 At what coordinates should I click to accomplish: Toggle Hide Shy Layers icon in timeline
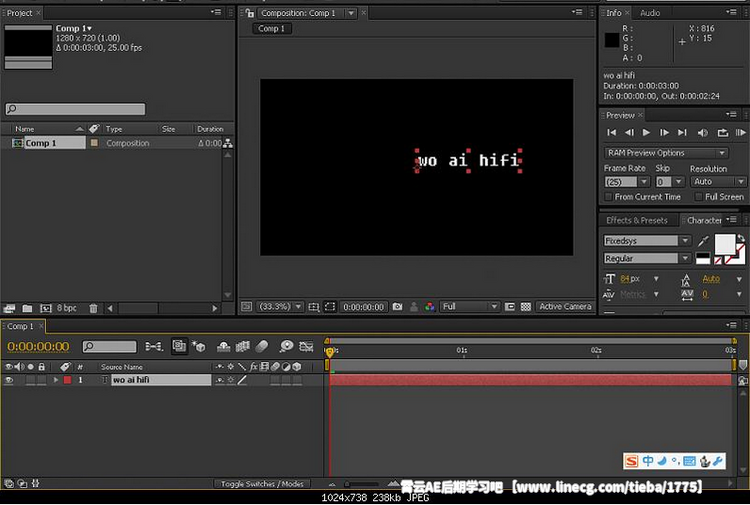click(x=223, y=346)
